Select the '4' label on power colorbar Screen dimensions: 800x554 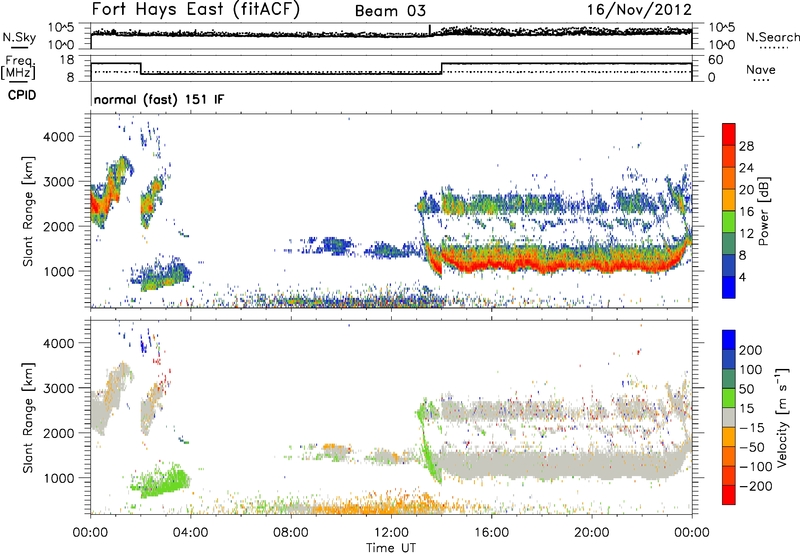pos(742,278)
